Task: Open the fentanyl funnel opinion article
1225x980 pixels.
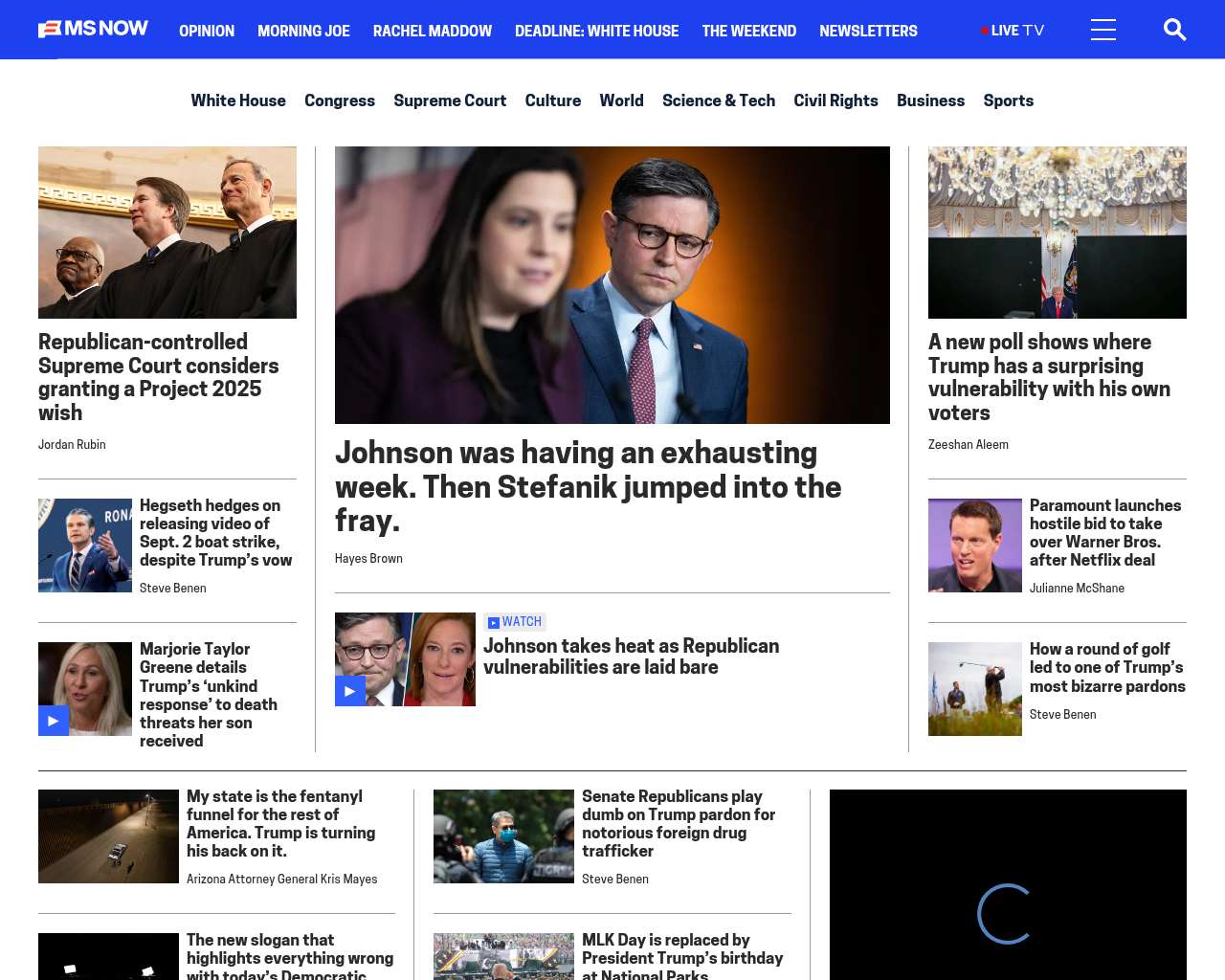Action: (280, 823)
